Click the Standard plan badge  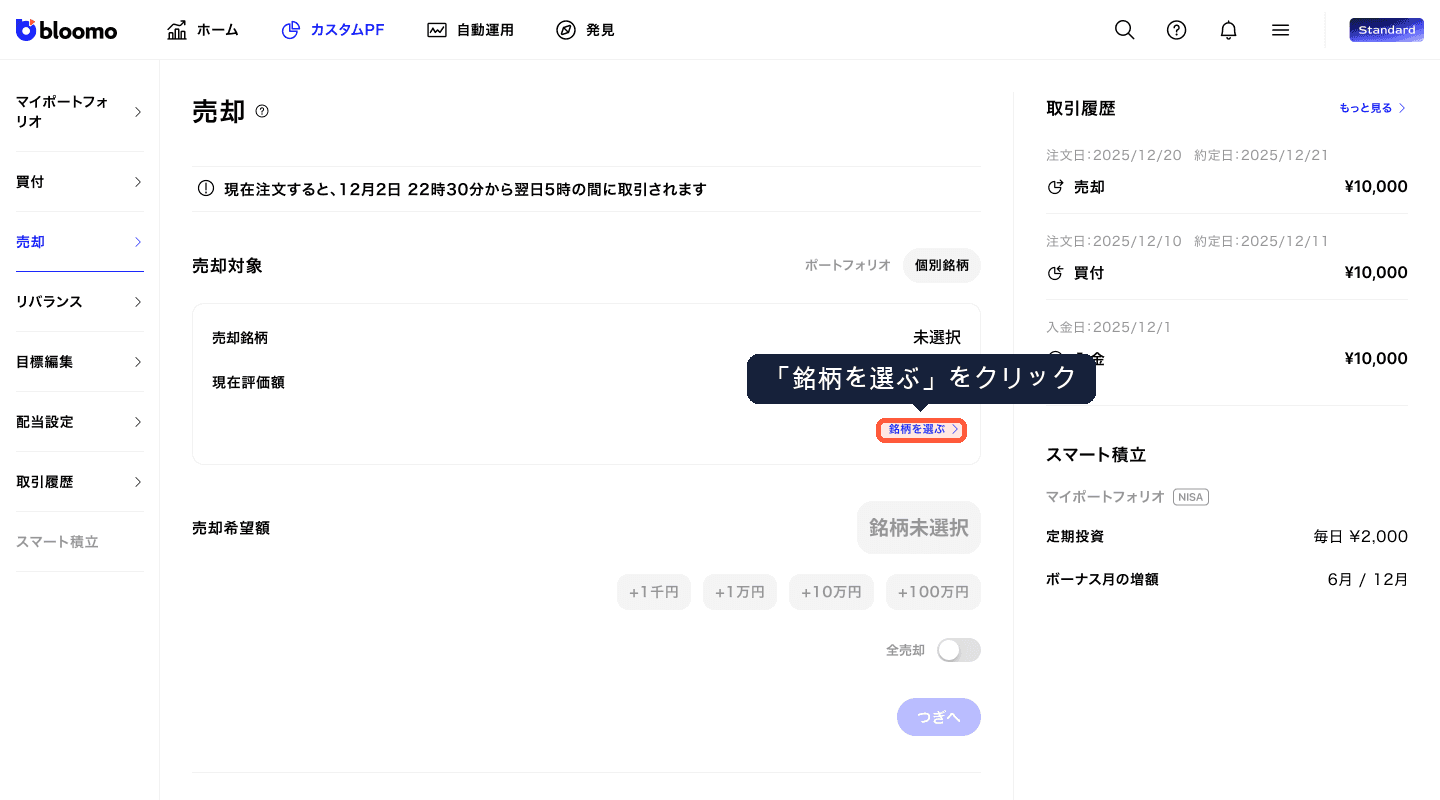point(1386,30)
